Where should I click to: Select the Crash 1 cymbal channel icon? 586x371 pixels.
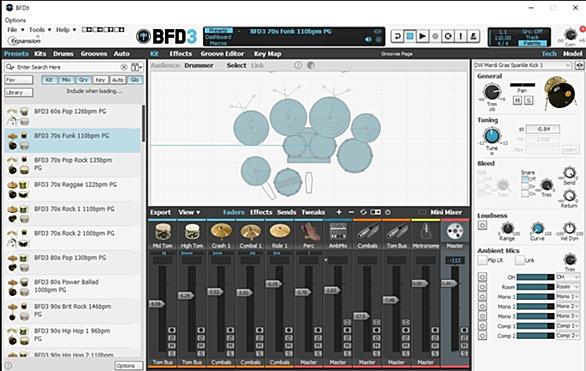[221, 232]
